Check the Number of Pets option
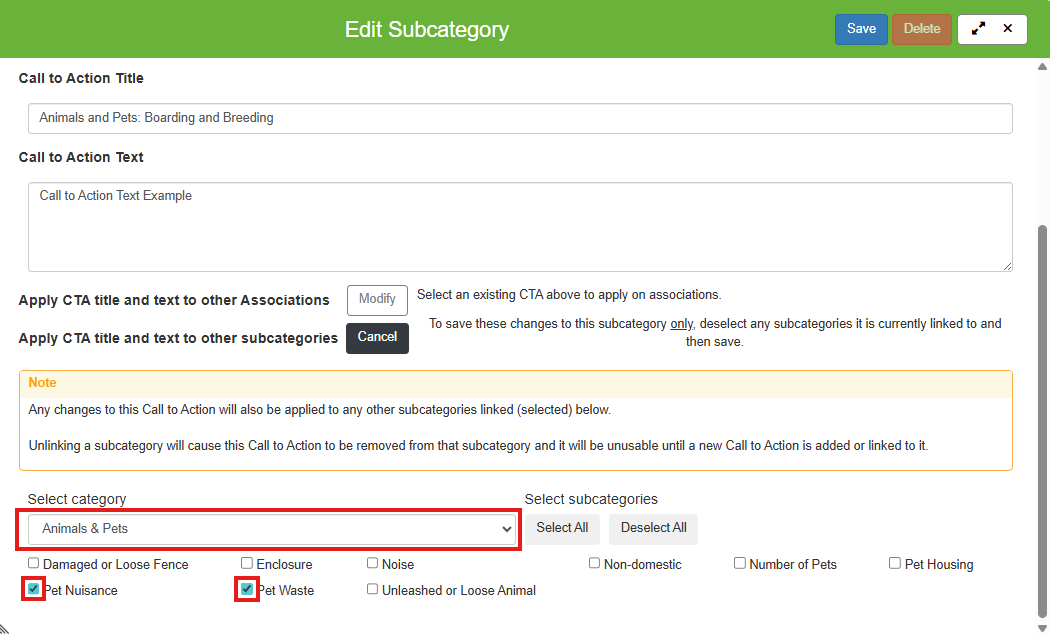Image resolution: width=1050 pixels, height=634 pixels. point(740,563)
